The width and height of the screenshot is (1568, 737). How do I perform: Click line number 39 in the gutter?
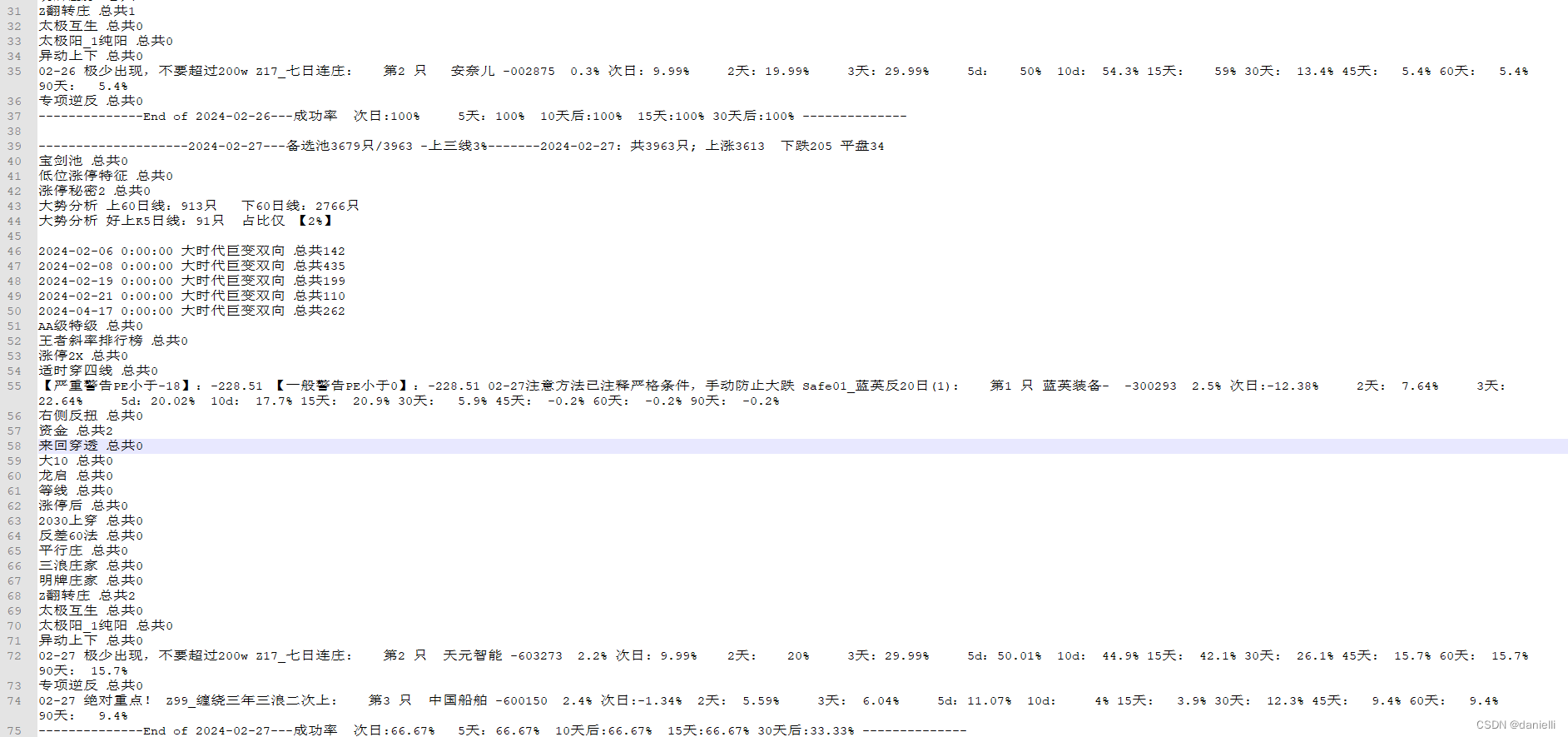14,146
